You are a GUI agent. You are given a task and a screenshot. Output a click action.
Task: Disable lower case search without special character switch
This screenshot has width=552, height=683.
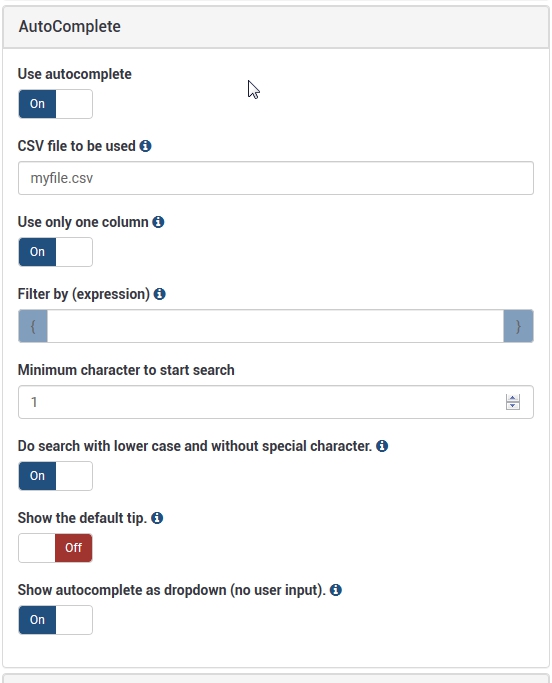coord(55,476)
